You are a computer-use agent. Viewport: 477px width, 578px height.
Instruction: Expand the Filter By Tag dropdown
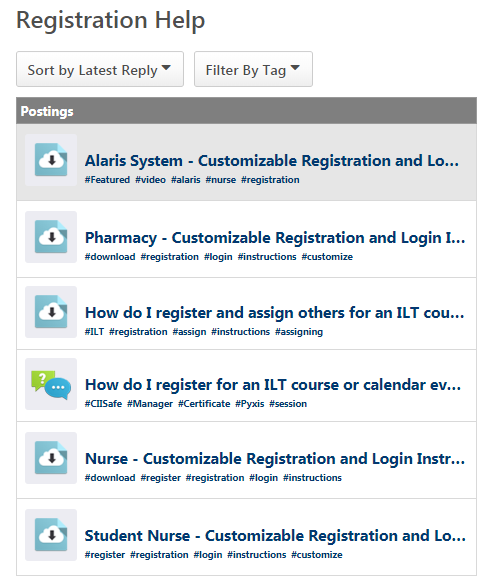(253, 69)
